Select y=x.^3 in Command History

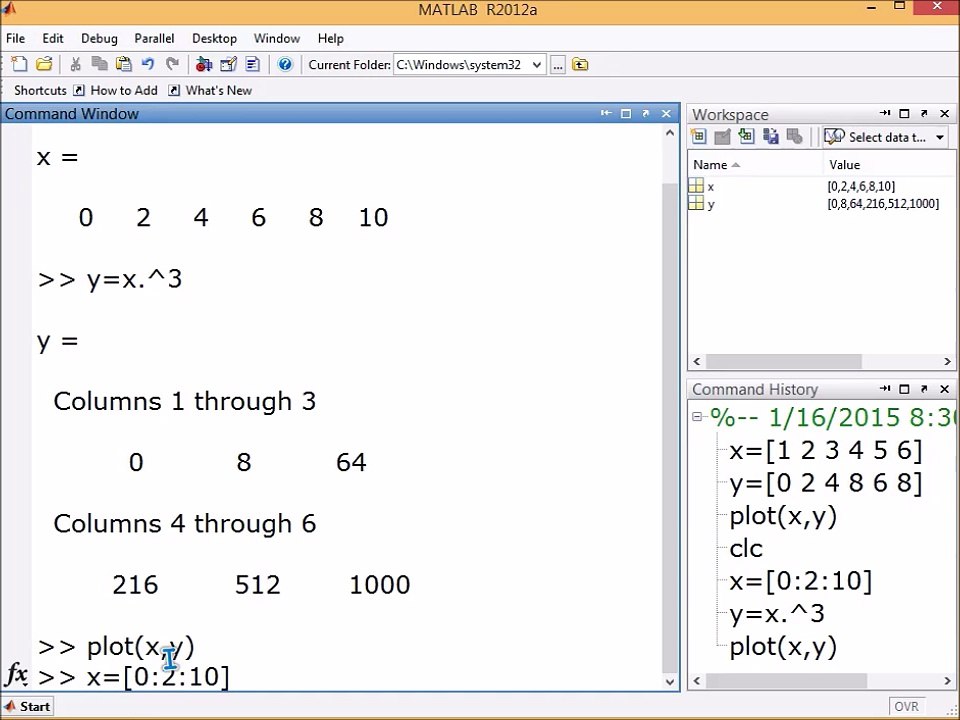coord(777,613)
